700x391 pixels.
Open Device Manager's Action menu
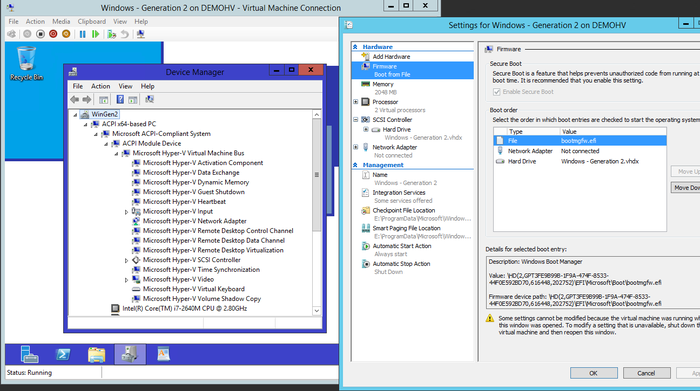tap(100, 86)
